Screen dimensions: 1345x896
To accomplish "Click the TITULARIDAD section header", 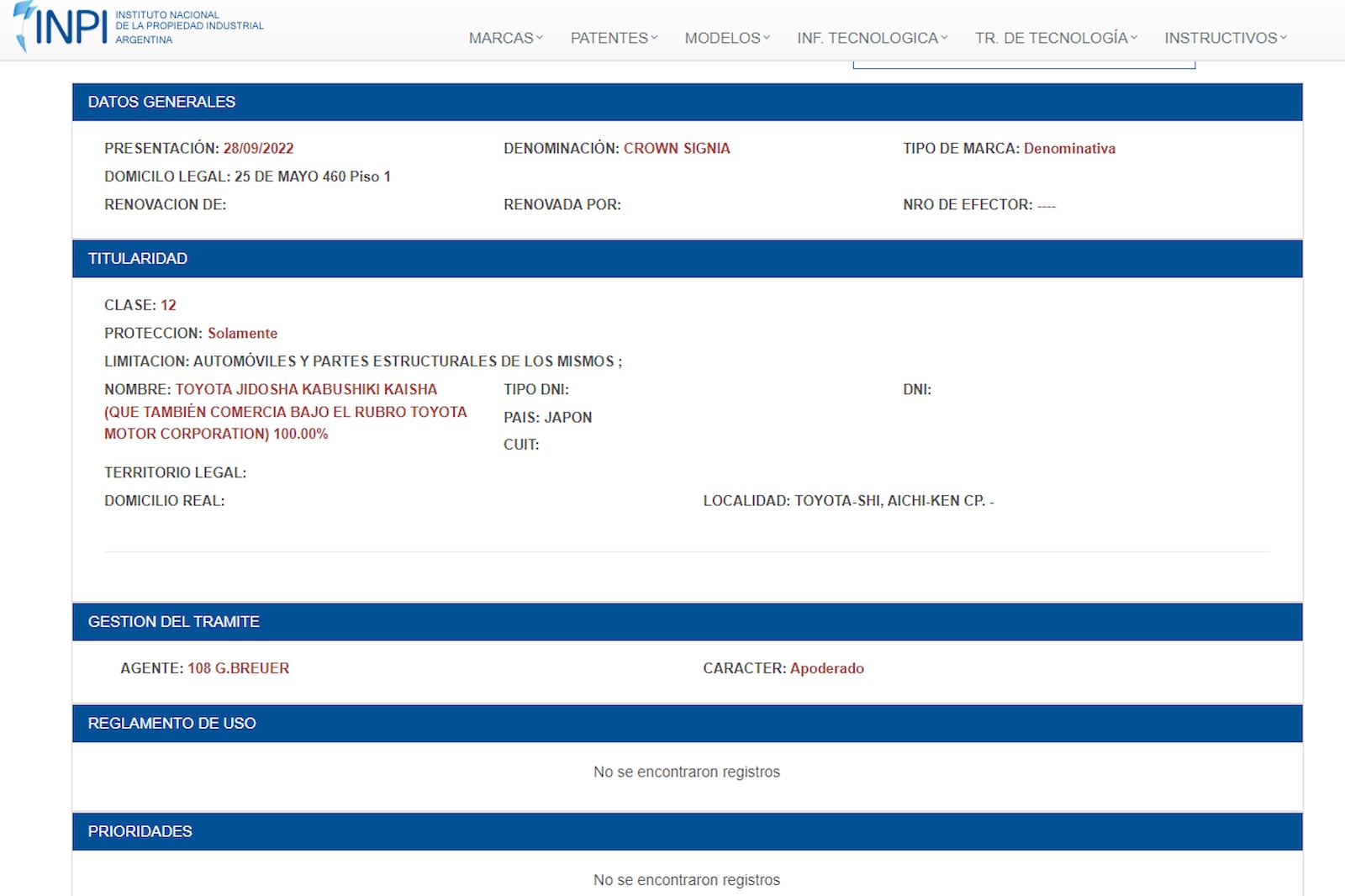I will tap(688, 259).
